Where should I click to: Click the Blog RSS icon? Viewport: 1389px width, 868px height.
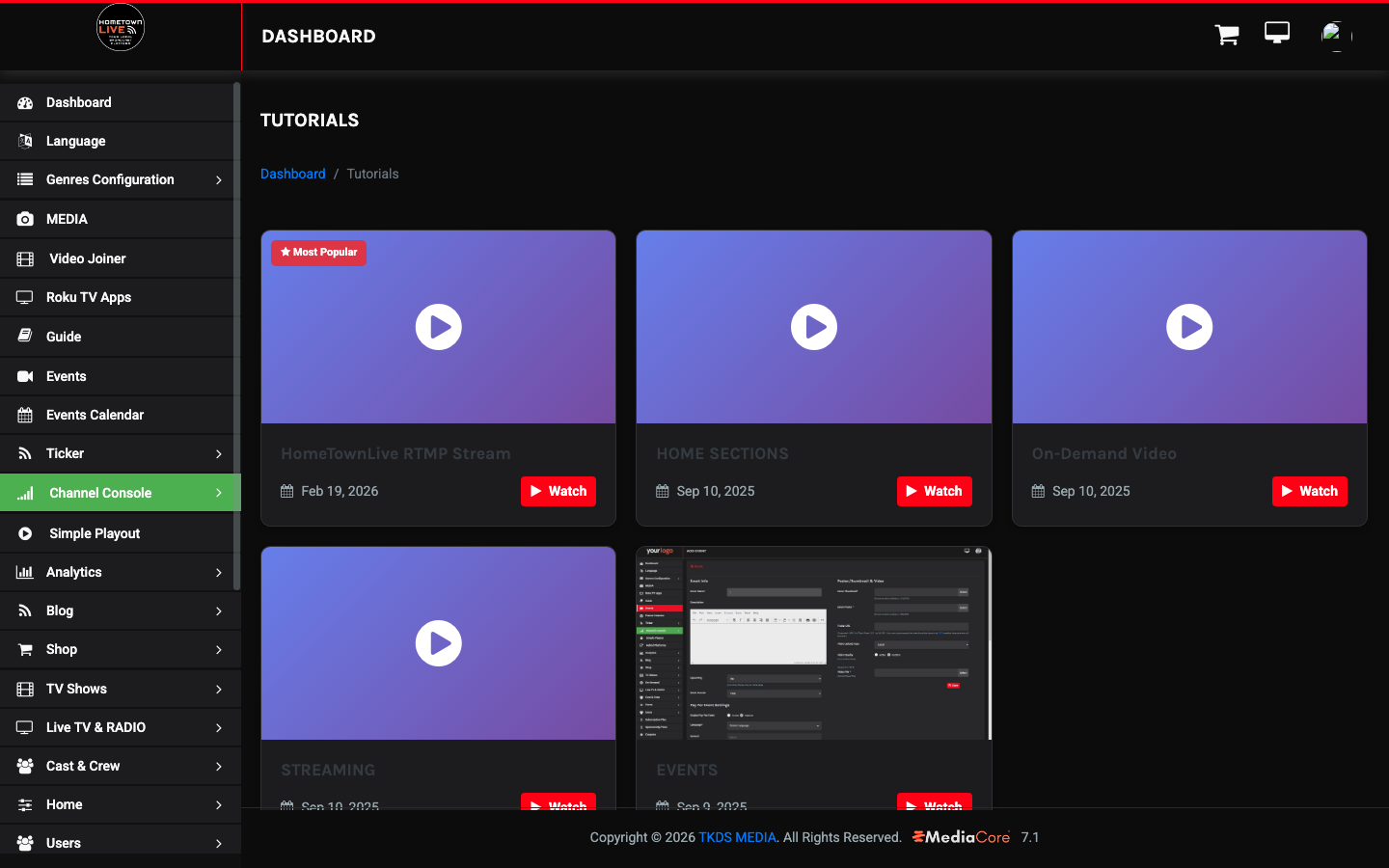click(25, 610)
